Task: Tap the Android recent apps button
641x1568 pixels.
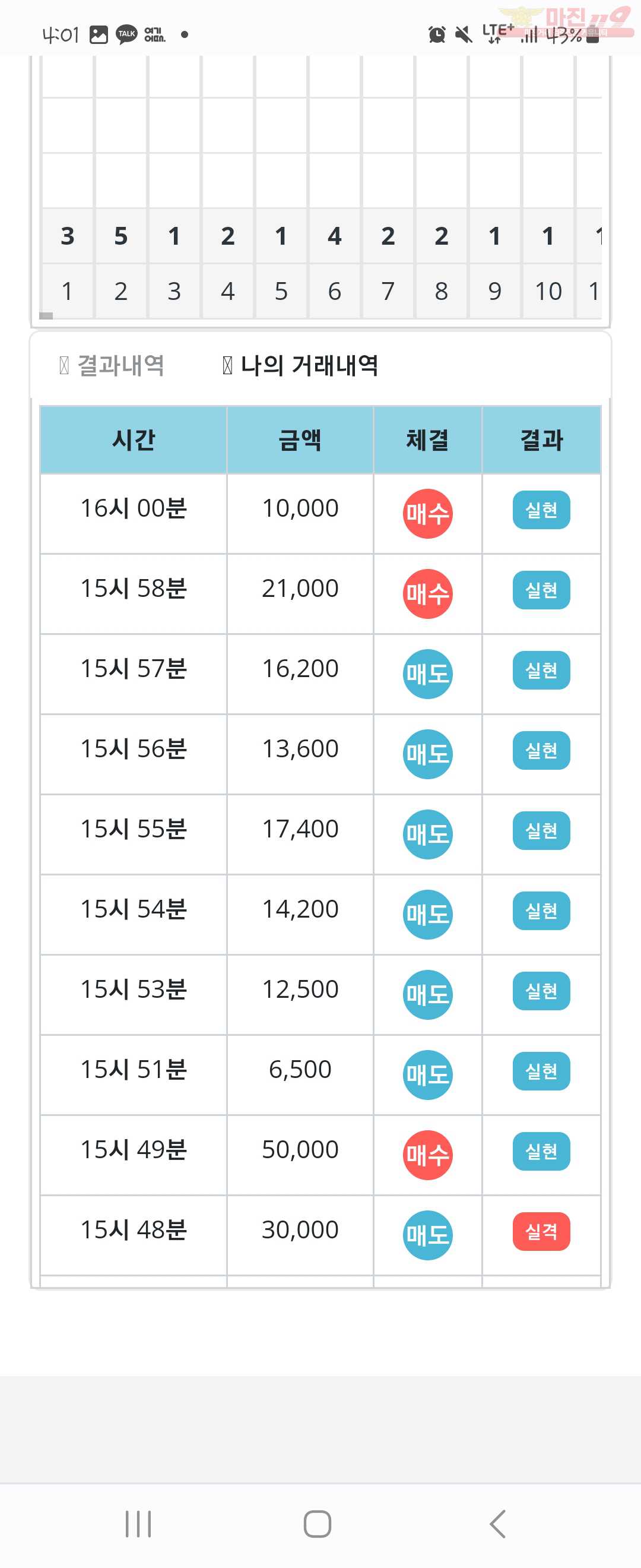Action: 138,1523
